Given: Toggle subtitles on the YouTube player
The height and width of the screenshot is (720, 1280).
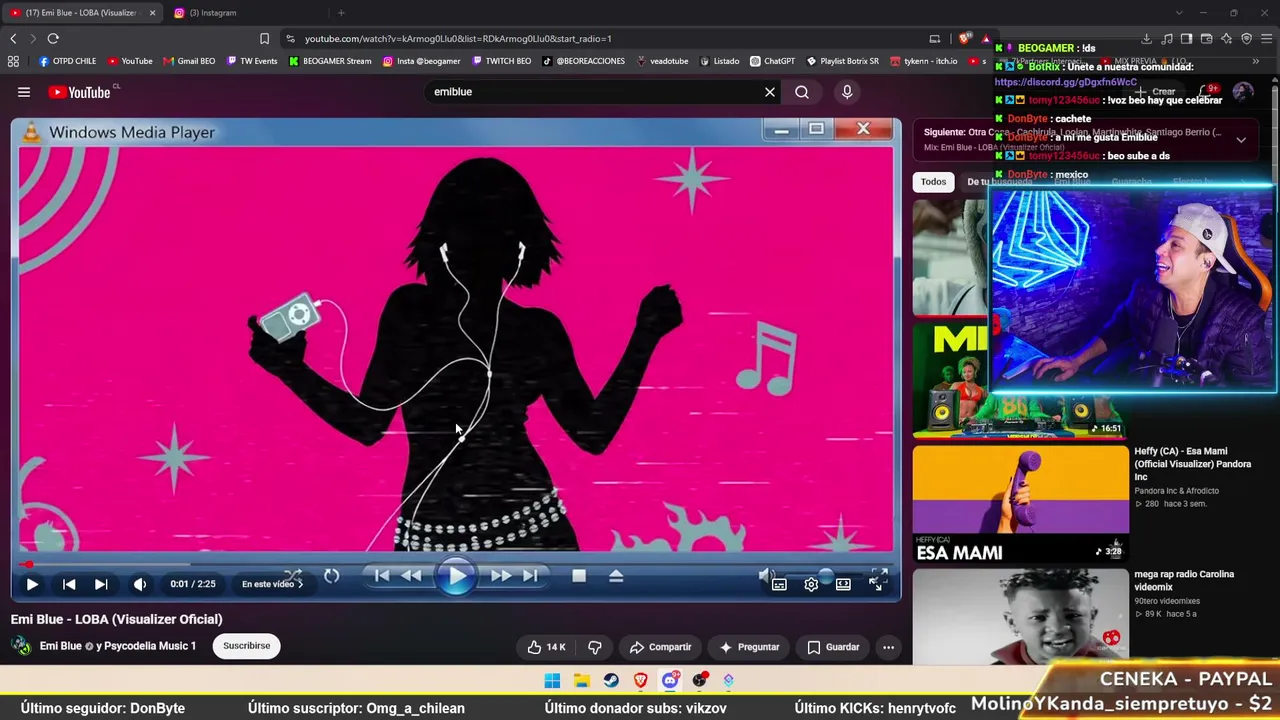Looking at the screenshot, I should tap(779, 584).
